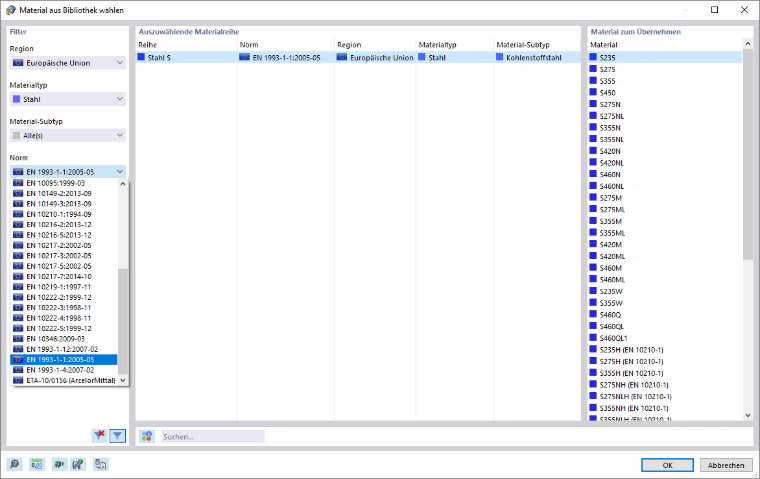Screen dimensions: 760x479
Task: Click the material list scrollbar down arrow
Action: tap(747, 415)
